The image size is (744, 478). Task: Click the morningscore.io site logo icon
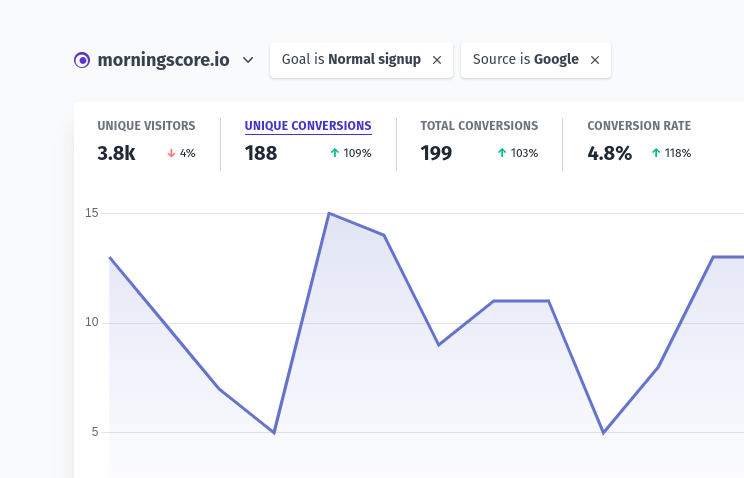click(82, 60)
